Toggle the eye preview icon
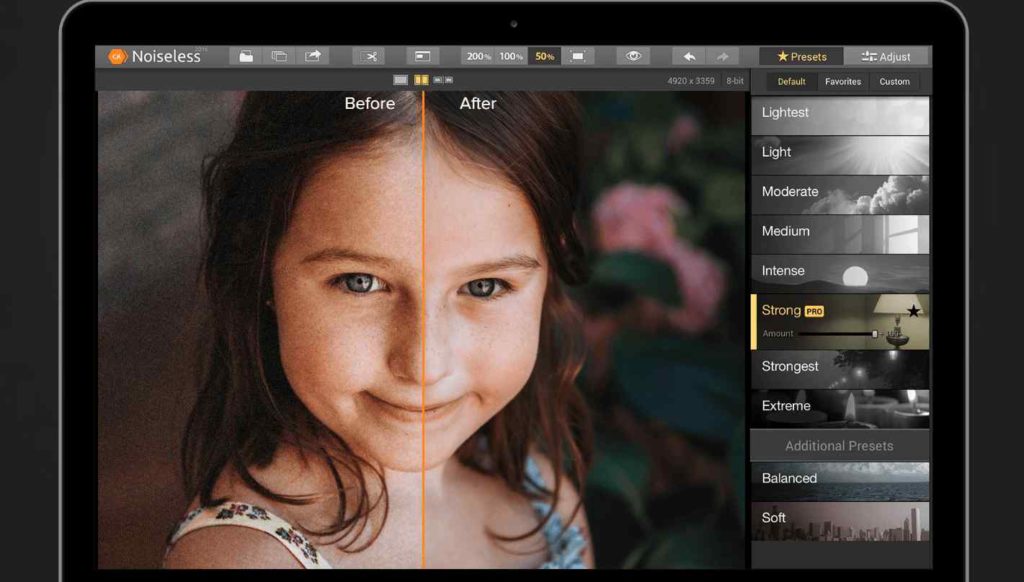 pos(633,56)
